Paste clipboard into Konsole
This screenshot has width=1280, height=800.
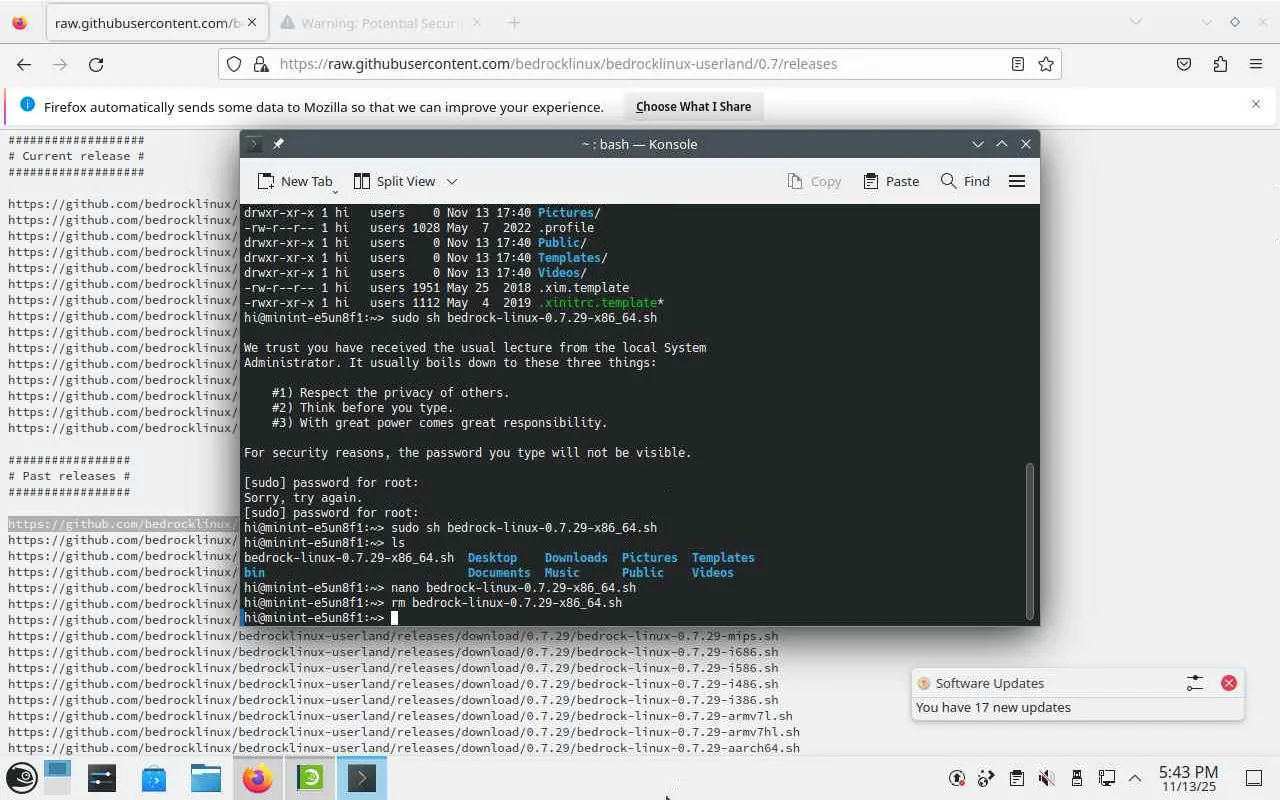point(891,181)
